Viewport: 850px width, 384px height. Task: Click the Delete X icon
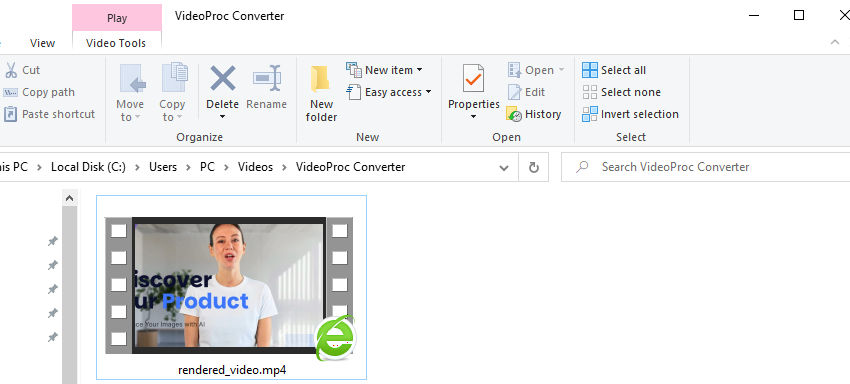click(223, 78)
